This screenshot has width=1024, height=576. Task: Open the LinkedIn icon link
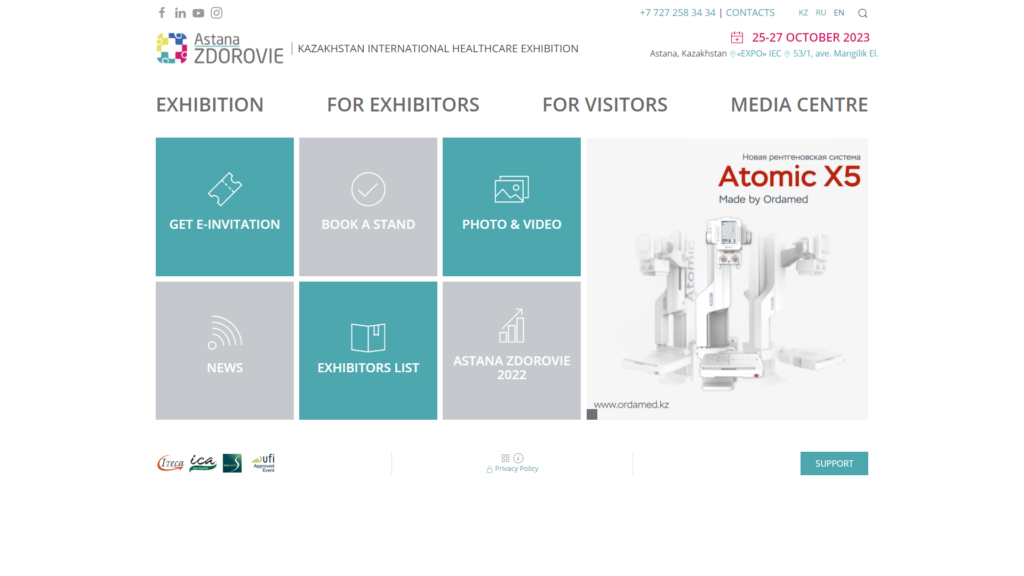pyautogui.click(x=180, y=13)
